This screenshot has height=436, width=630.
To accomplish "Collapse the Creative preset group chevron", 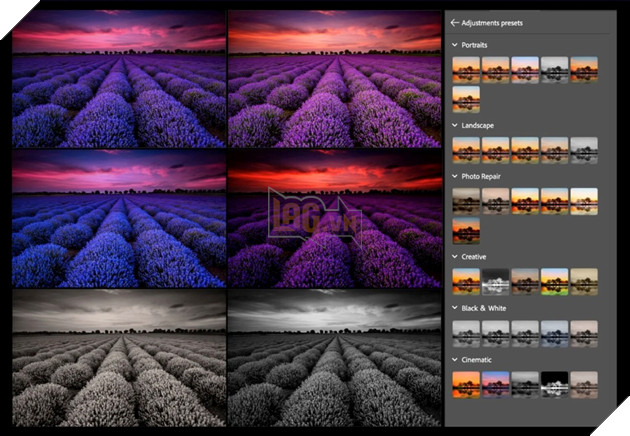I will pos(454,257).
